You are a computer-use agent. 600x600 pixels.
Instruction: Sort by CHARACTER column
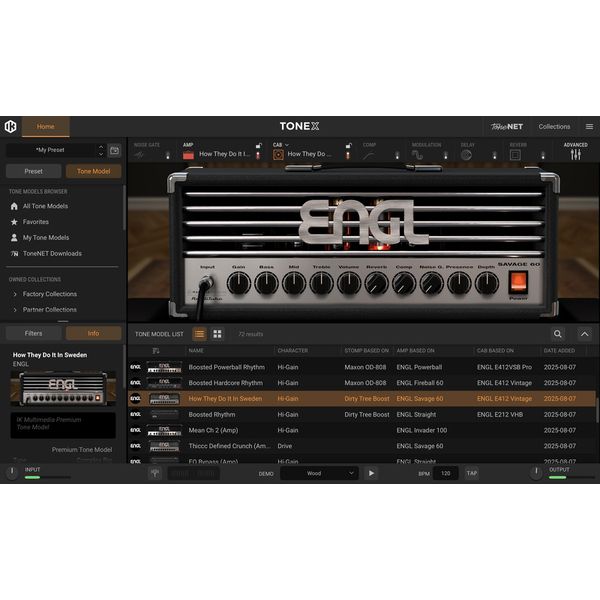click(x=293, y=351)
